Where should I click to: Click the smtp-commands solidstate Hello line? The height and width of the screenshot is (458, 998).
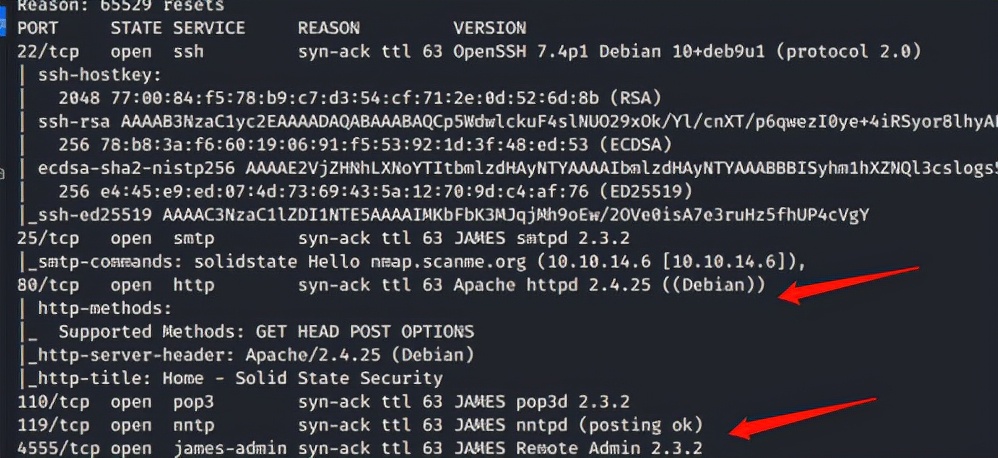(x=420, y=260)
